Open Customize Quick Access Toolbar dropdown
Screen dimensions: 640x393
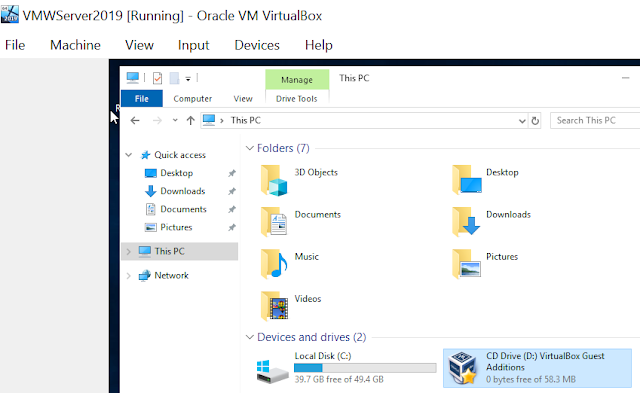coord(188,79)
